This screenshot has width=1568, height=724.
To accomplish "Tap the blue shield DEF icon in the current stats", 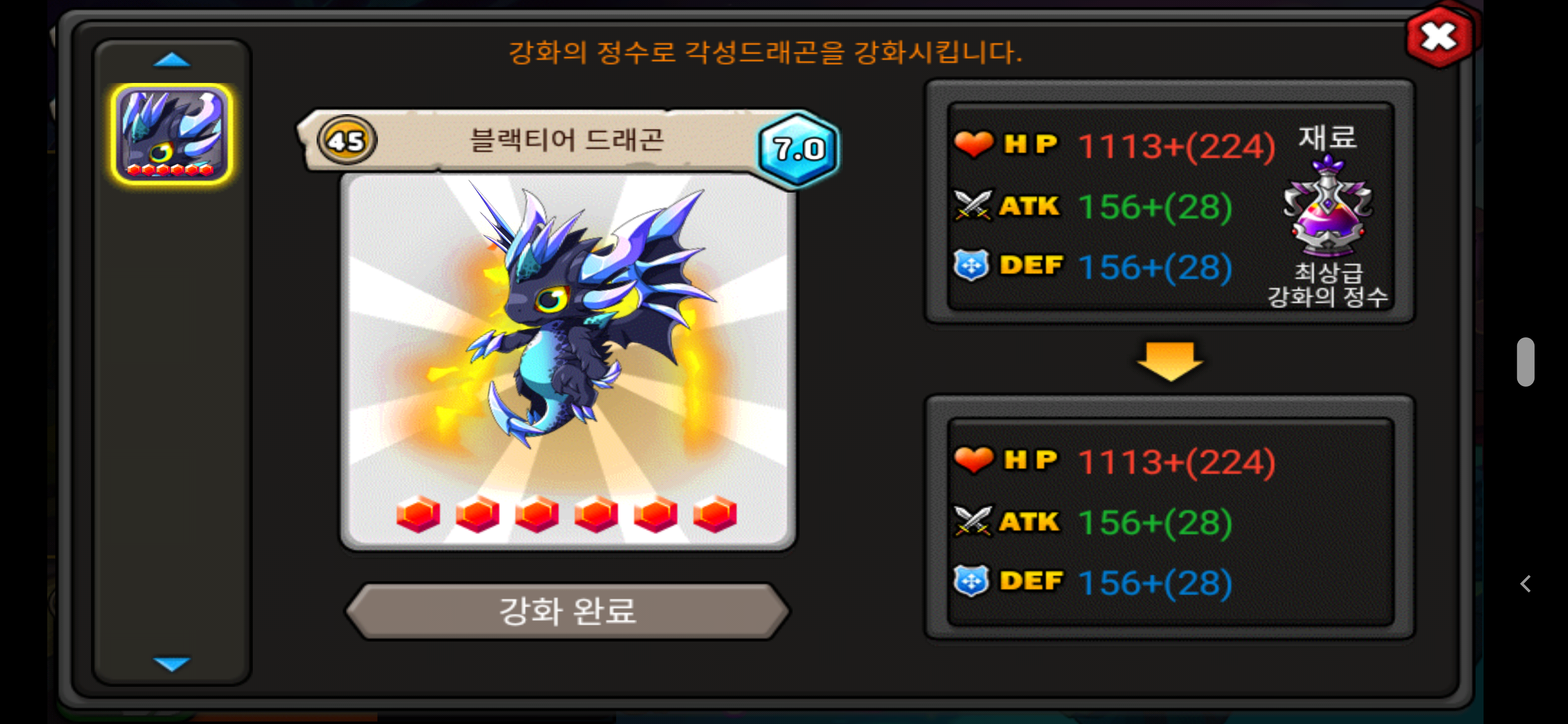I will (971, 265).
